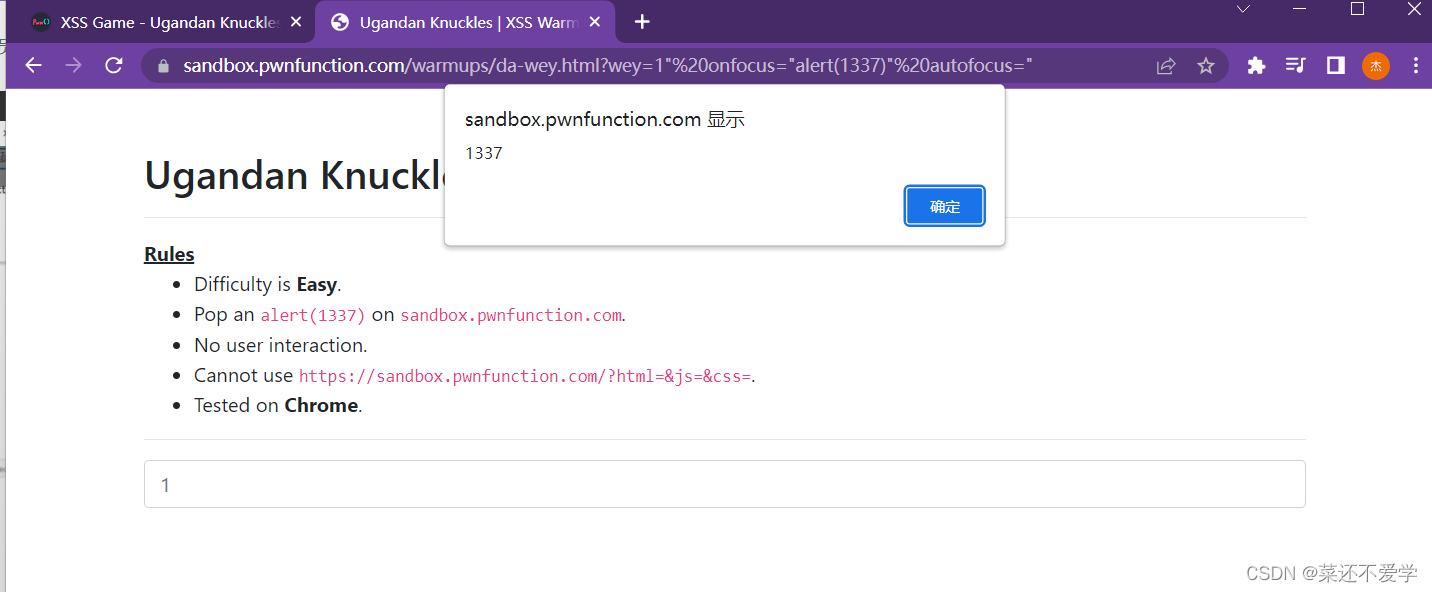This screenshot has height=592, width=1432.
Task: Reload the current page
Action: tap(114, 66)
